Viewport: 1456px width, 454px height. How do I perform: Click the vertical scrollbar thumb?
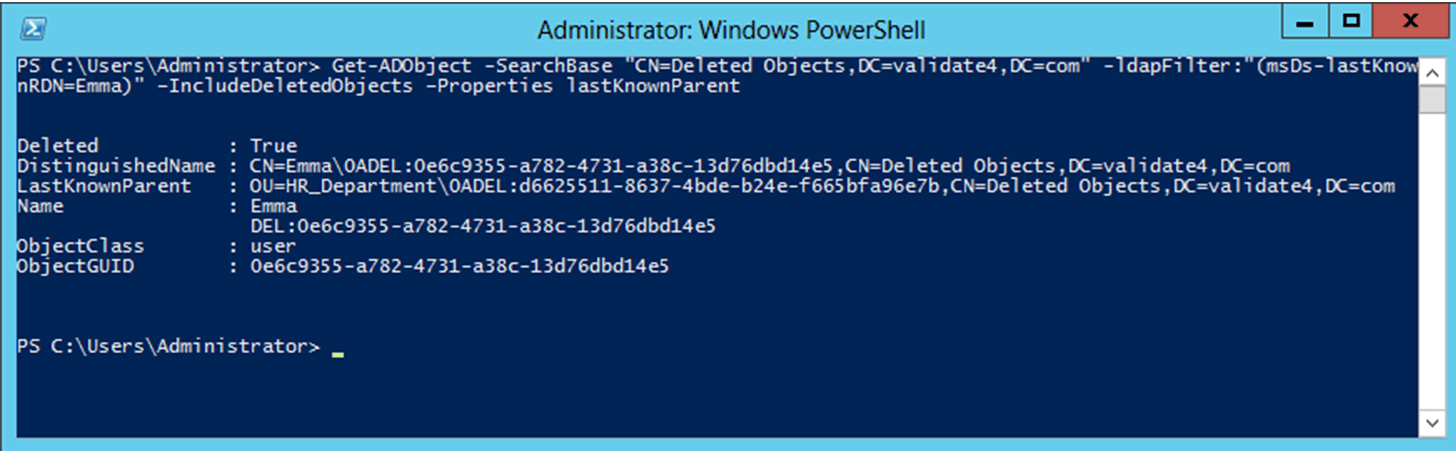pyautogui.click(x=1430, y=99)
